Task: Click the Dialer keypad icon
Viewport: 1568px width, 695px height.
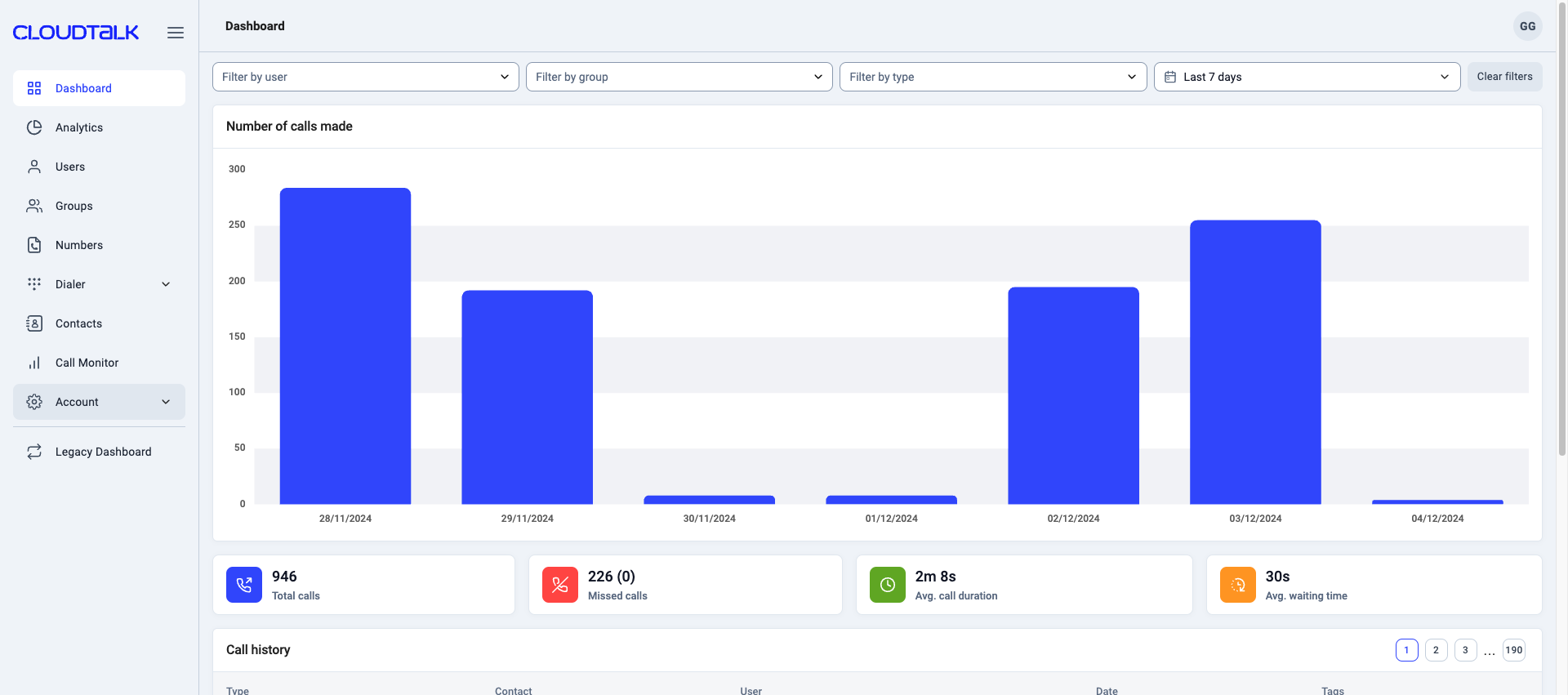Action: pyautogui.click(x=34, y=284)
